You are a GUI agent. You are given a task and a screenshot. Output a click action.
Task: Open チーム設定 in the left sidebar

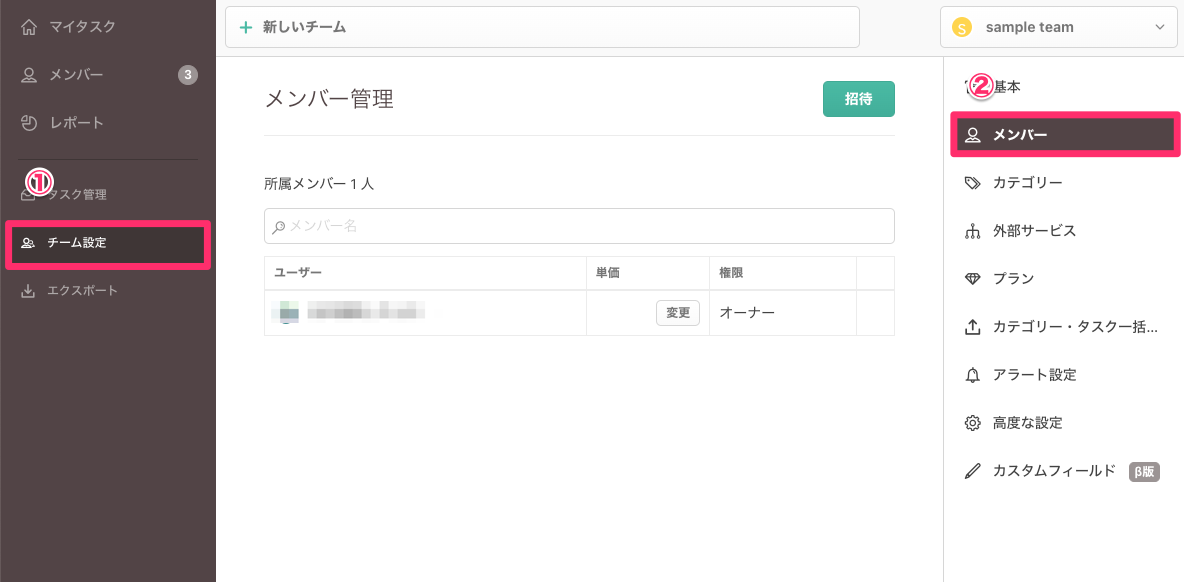click(x=108, y=243)
